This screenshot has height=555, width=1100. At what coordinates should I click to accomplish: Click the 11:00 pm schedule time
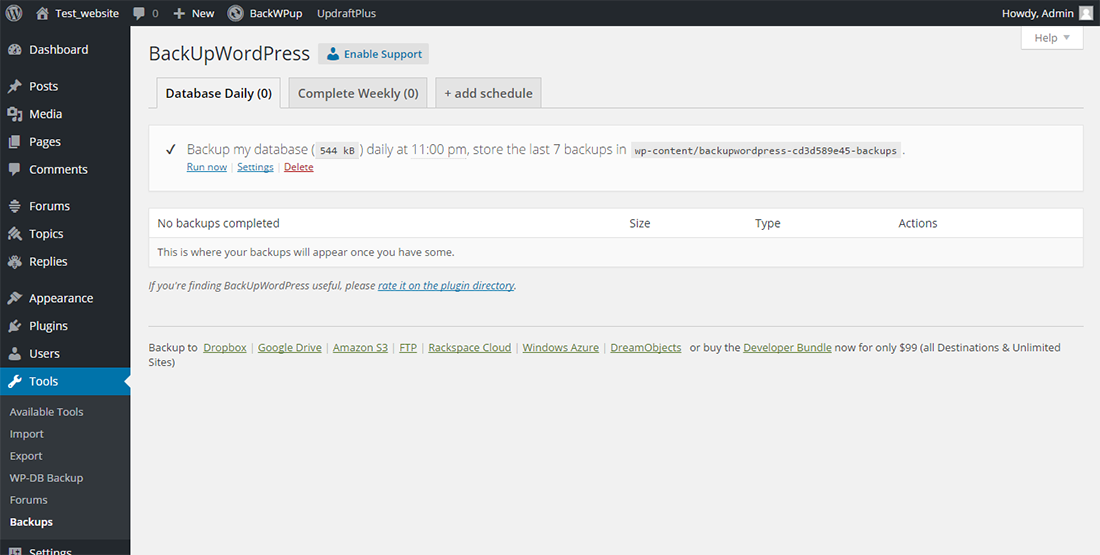[438, 149]
